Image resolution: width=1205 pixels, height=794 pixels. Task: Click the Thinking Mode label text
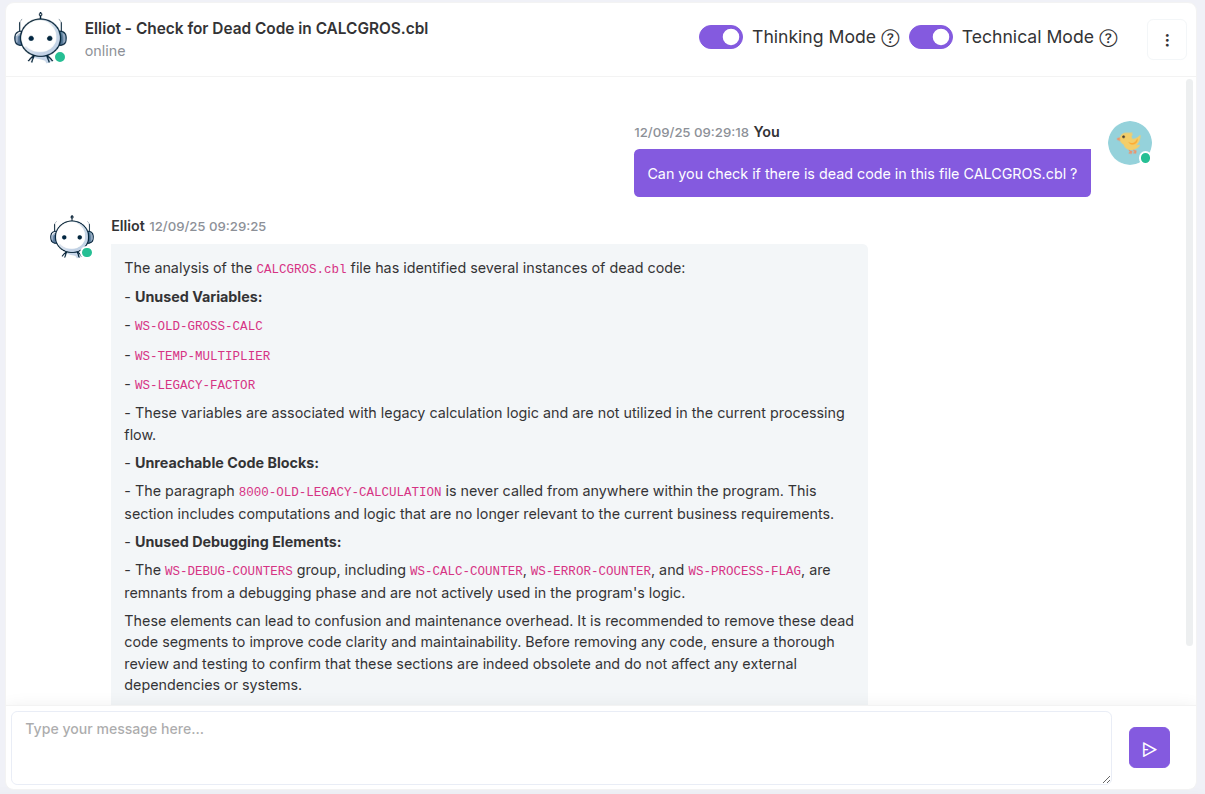click(813, 37)
